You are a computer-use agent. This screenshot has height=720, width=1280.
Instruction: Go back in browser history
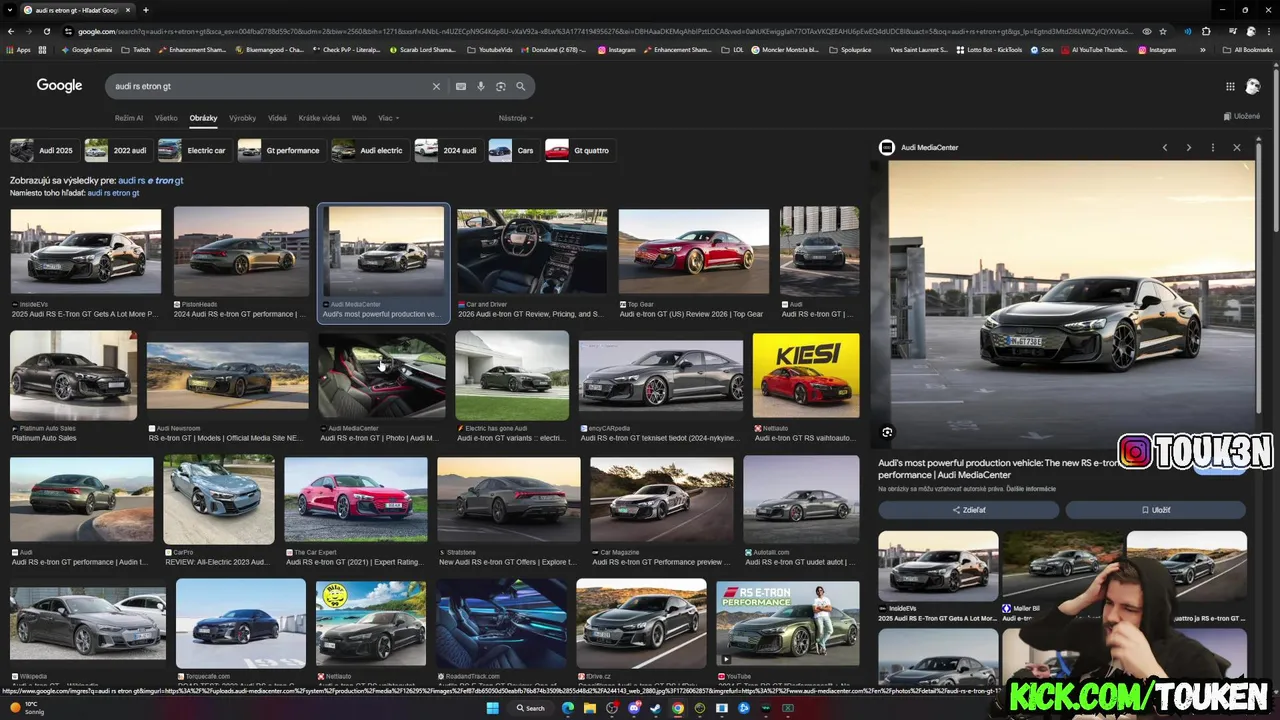11,31
